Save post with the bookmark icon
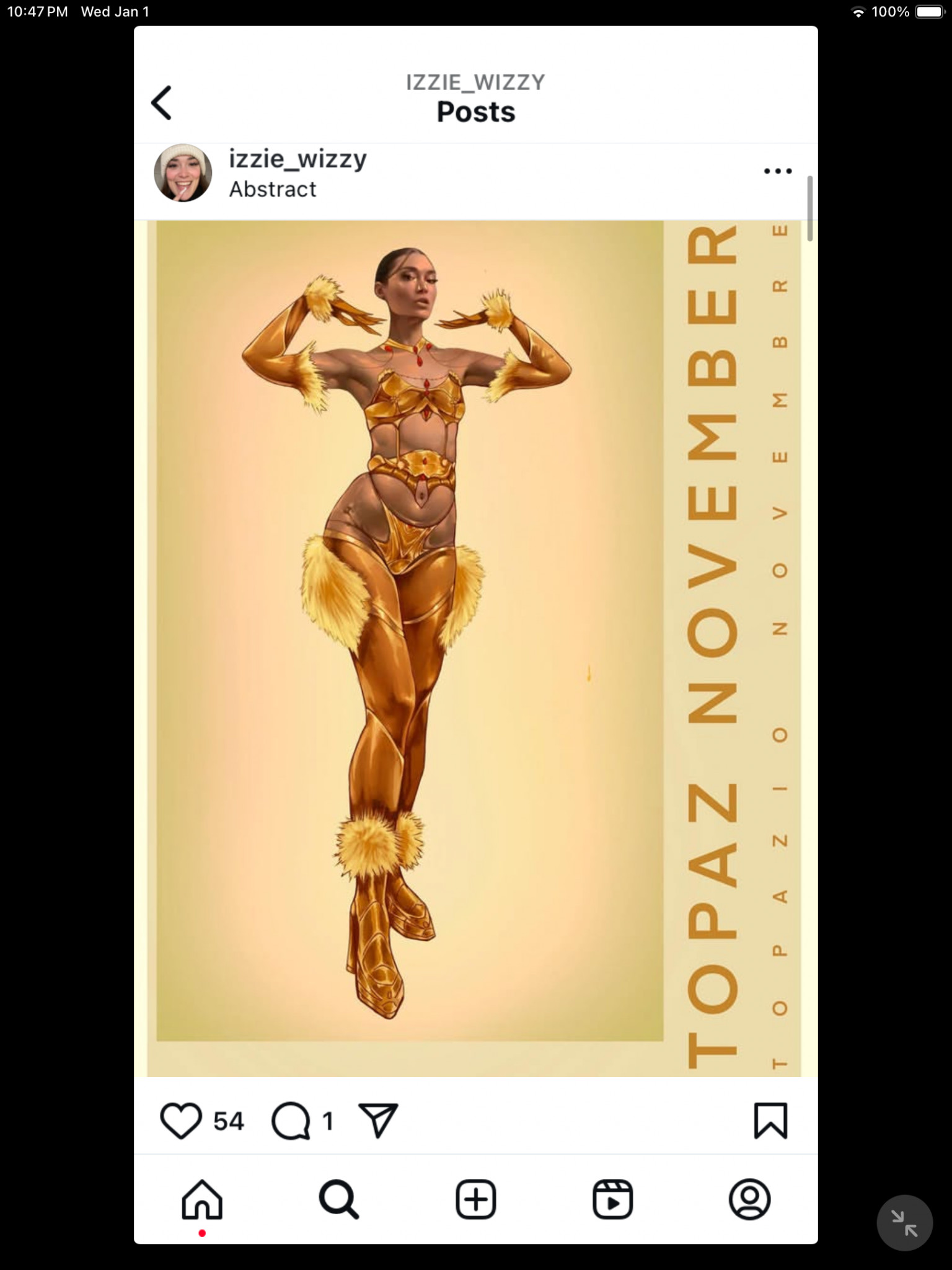The width and height of the screenshot is (952, 1270). tap(770, 1121)
